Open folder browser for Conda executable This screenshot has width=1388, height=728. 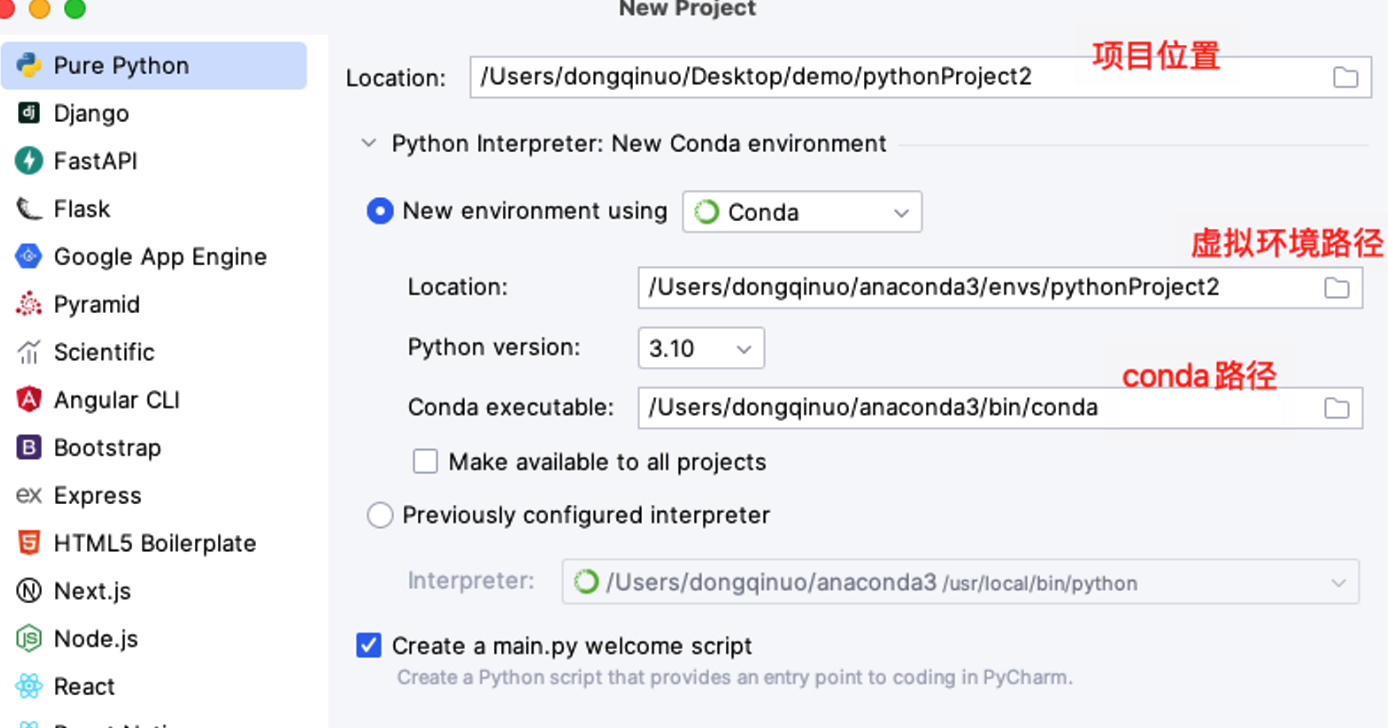1336,408
